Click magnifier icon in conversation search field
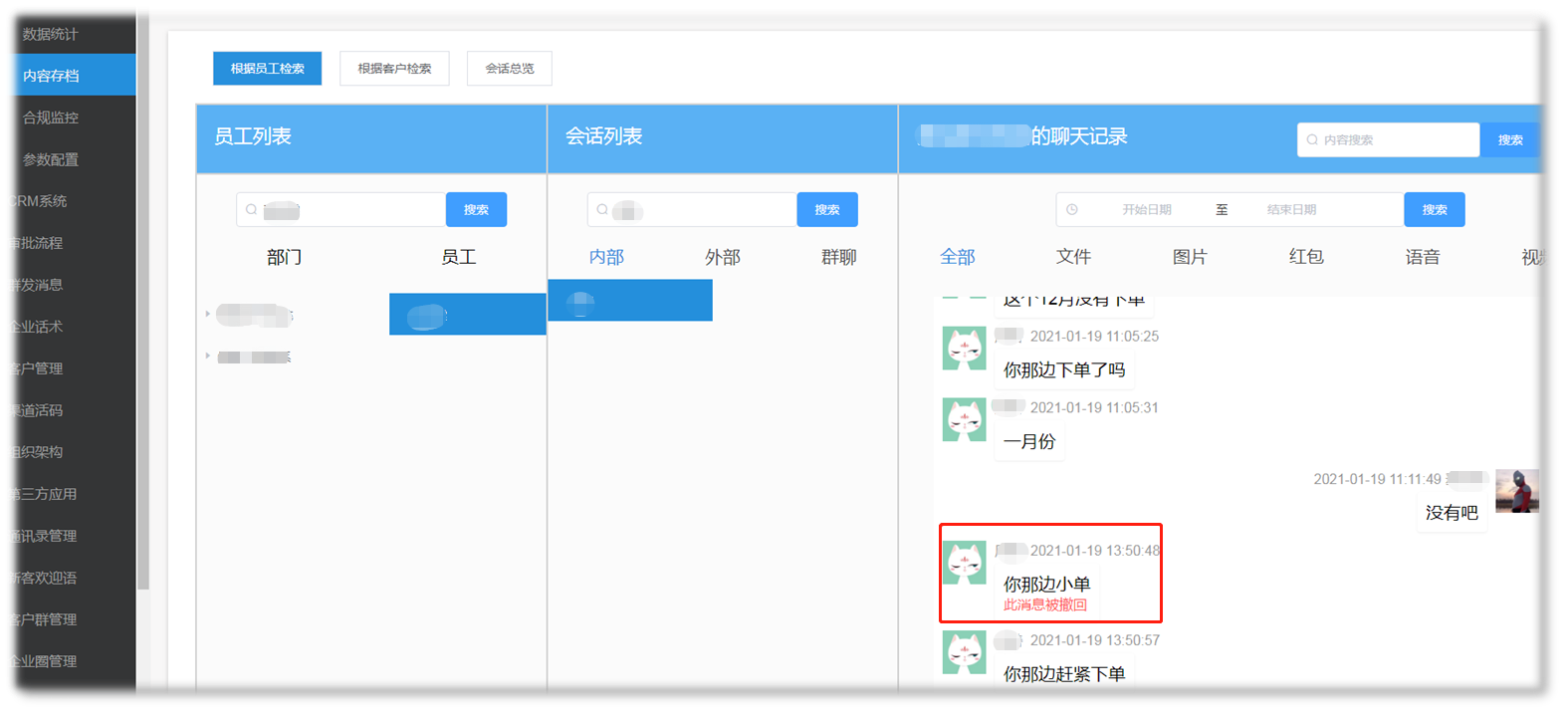The image size is (1568, 718). tap(602, 210)
